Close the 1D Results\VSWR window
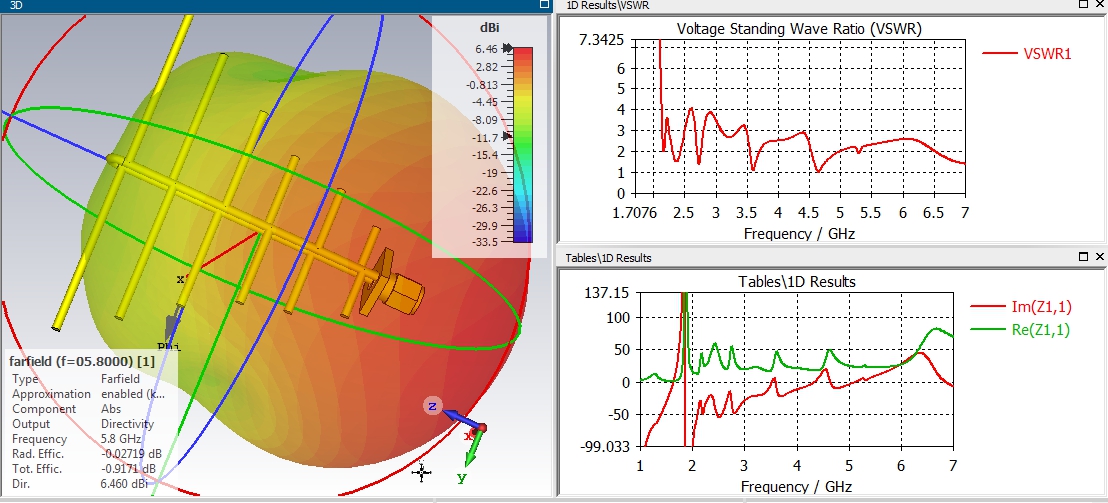Image resolution: width=1108 pixels, height=503 pixels. (1100, 4)
